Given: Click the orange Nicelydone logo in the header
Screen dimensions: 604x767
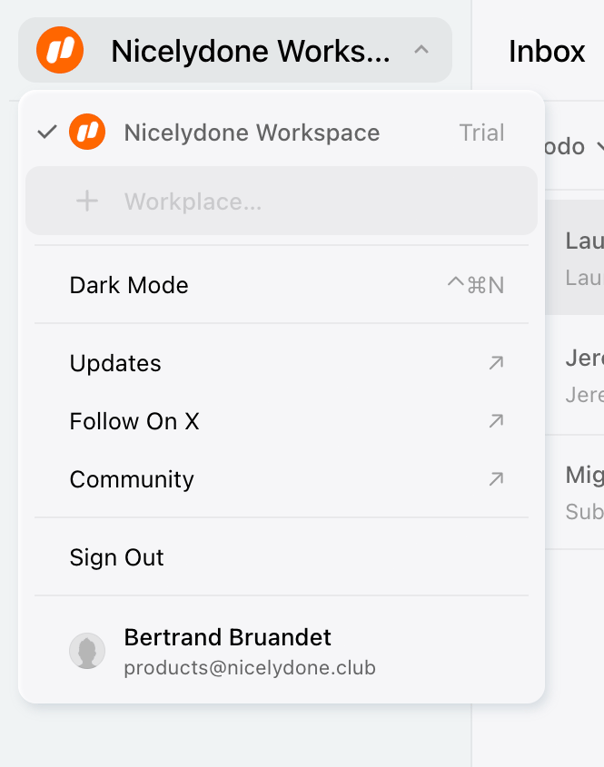Looking at the screenshot, I should click(60, 50).
